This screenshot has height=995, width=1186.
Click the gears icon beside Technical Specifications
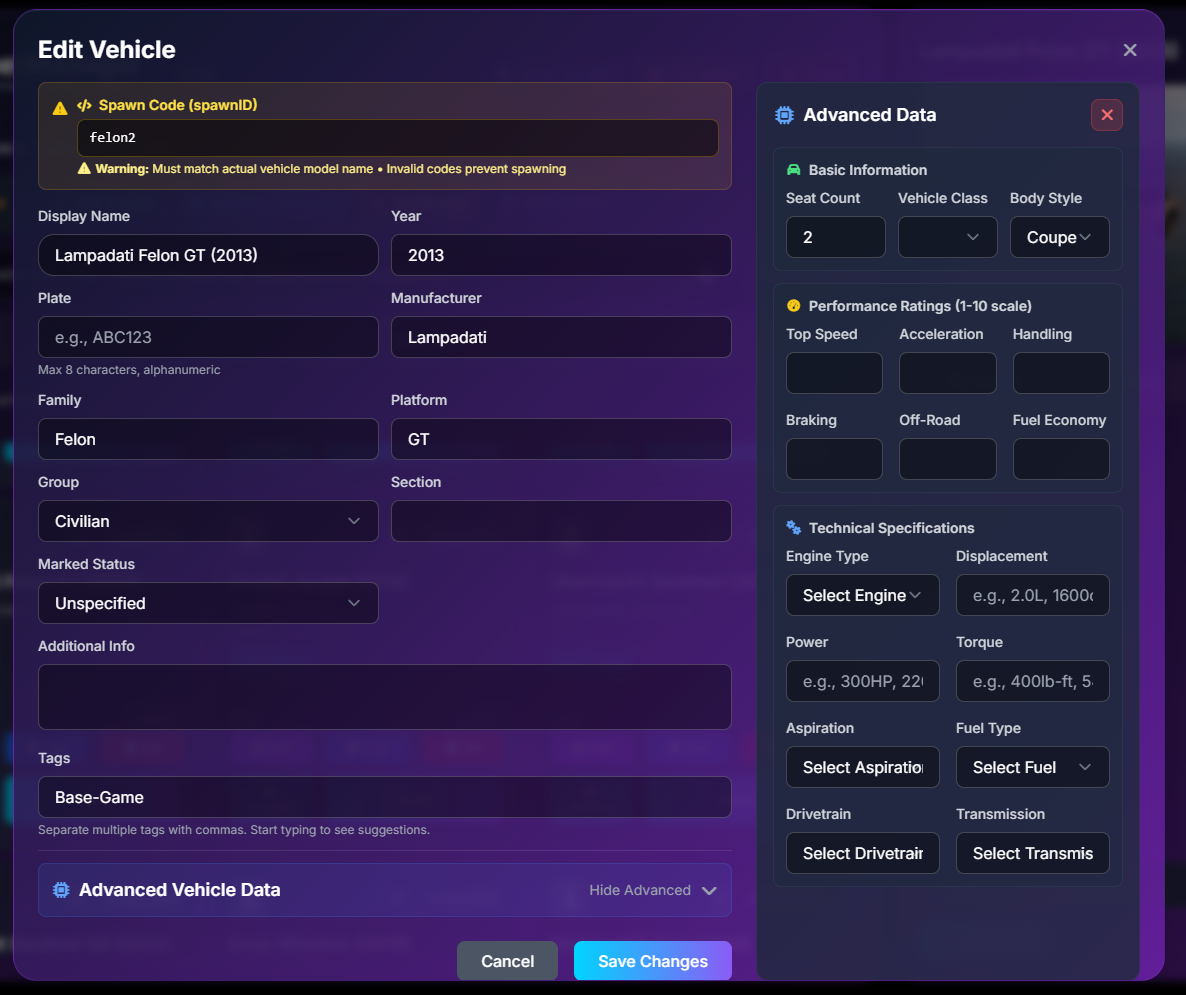(794, 528)
